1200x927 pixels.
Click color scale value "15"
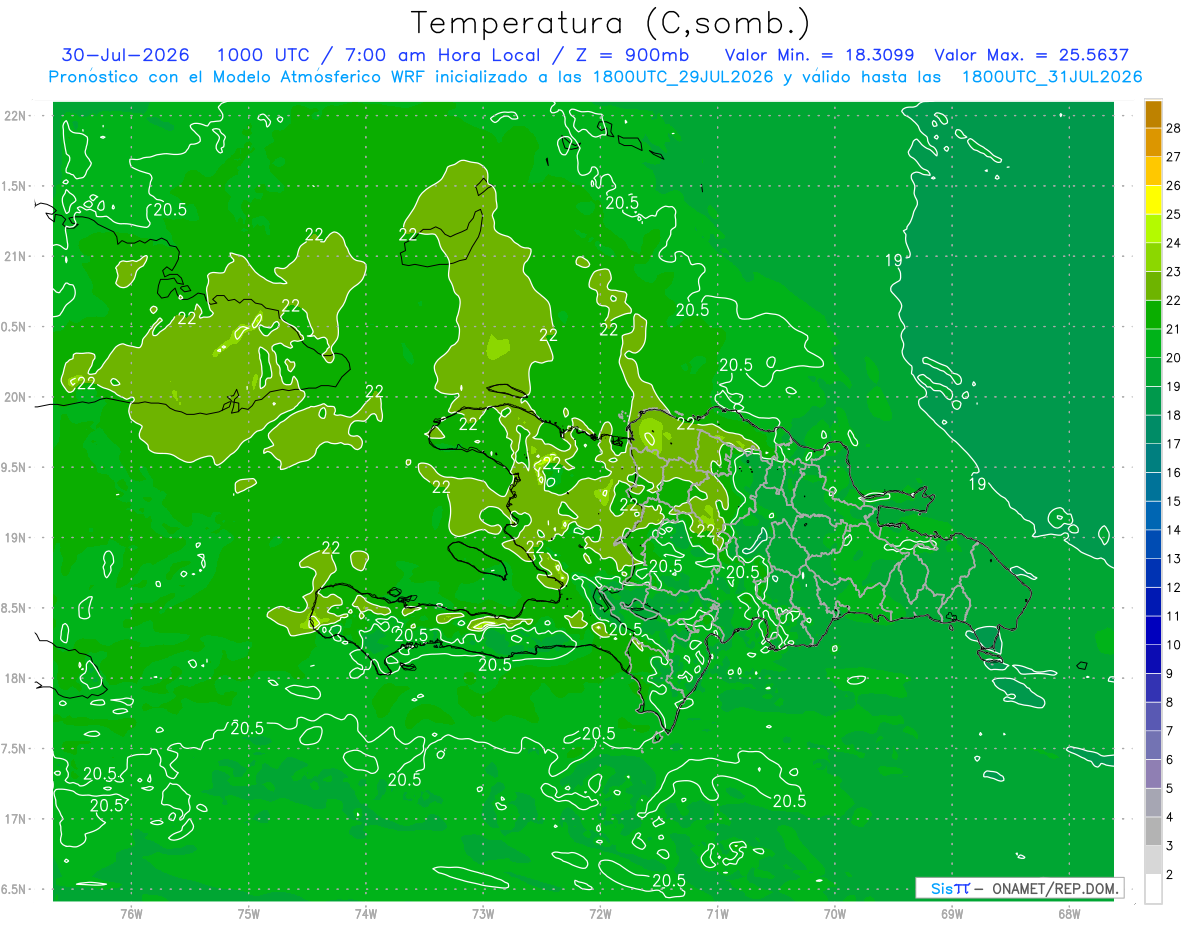click(1174, 501)
